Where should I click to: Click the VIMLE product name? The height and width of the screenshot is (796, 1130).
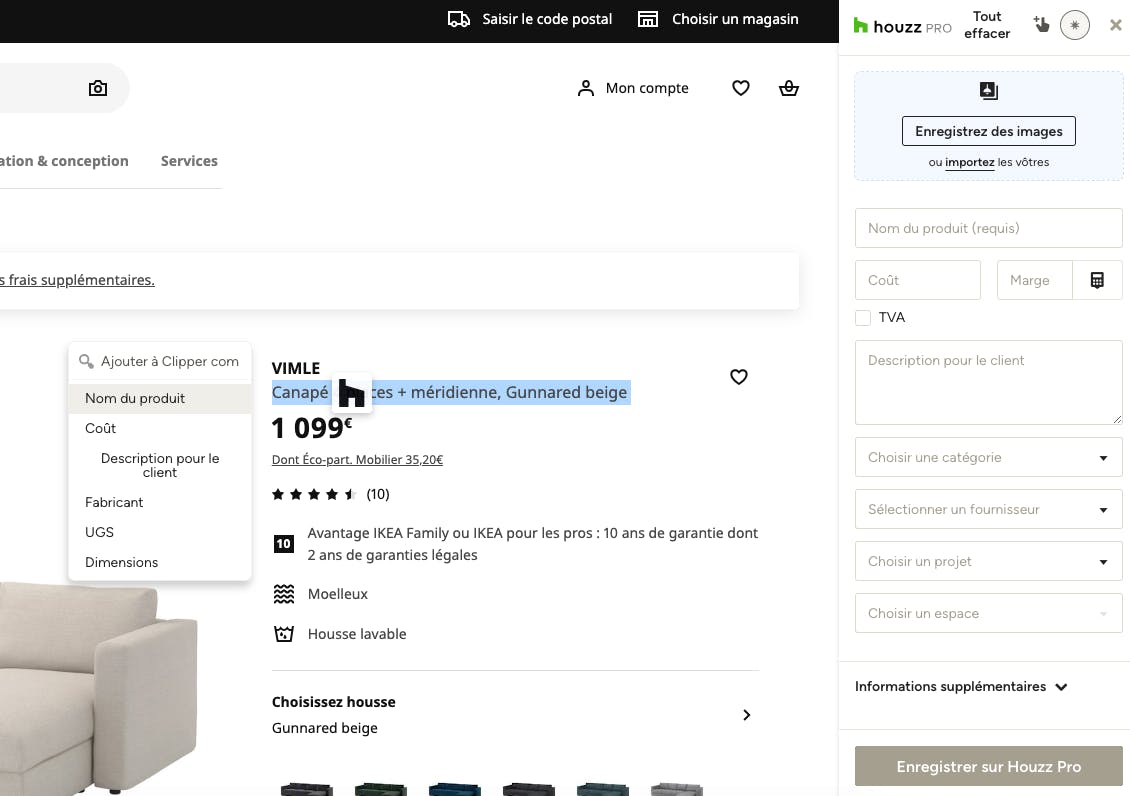tap(295, 368)
